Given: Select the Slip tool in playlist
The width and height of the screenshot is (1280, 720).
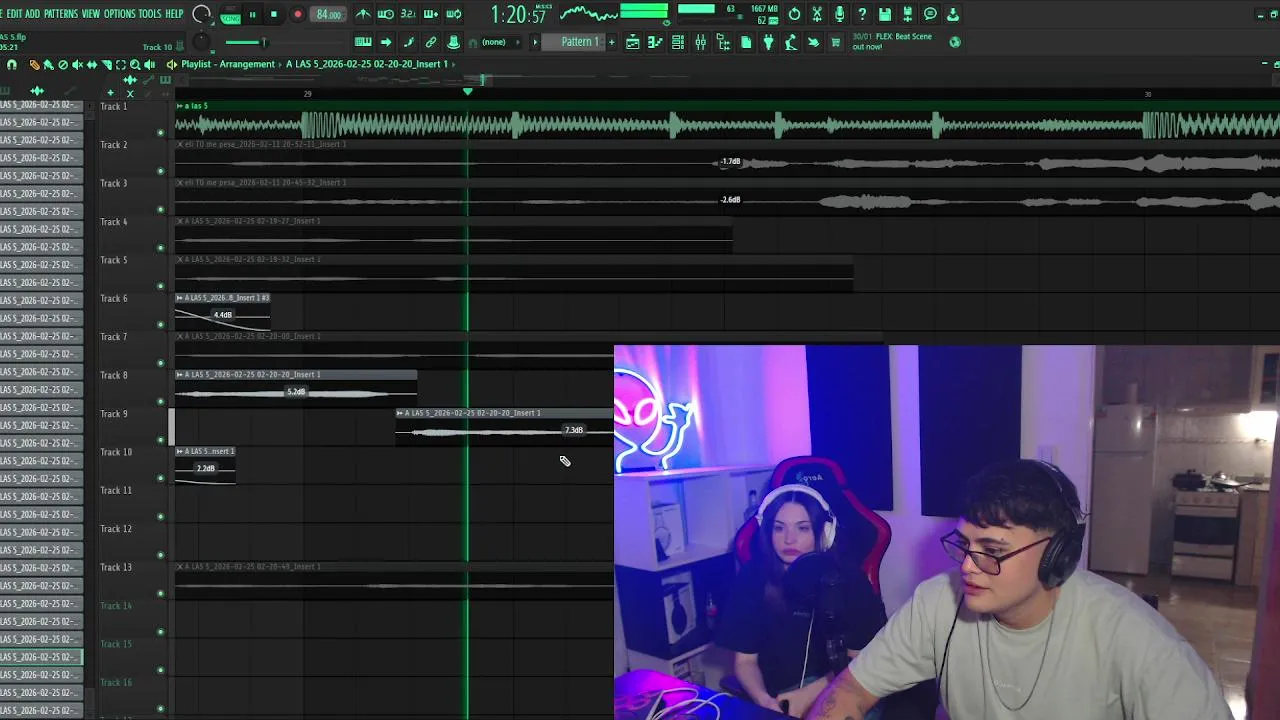Looking at the screenshot, I should click(91, 64).
